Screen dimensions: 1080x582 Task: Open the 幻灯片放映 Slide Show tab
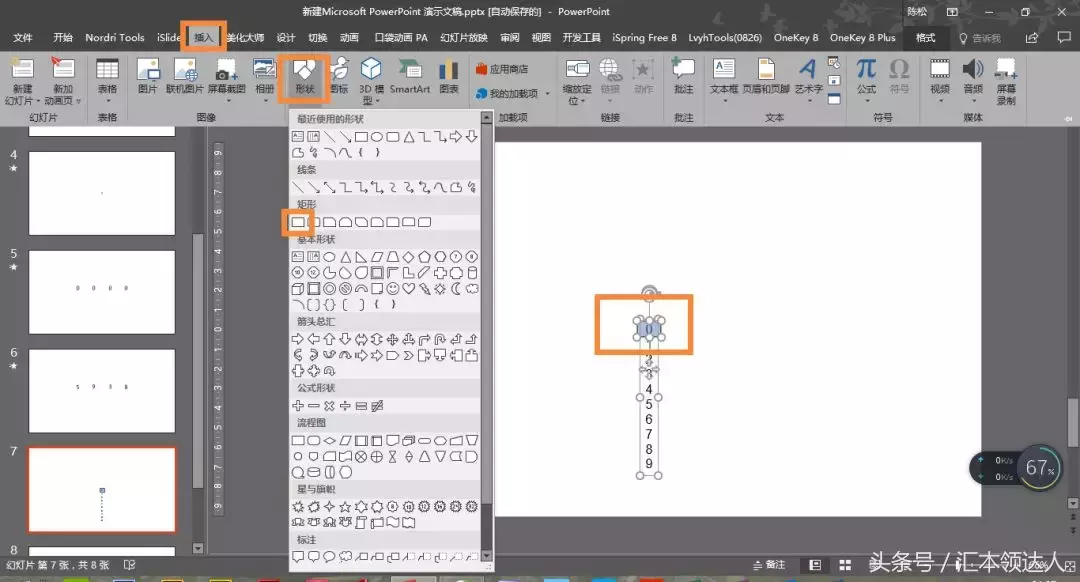point(464,38)
